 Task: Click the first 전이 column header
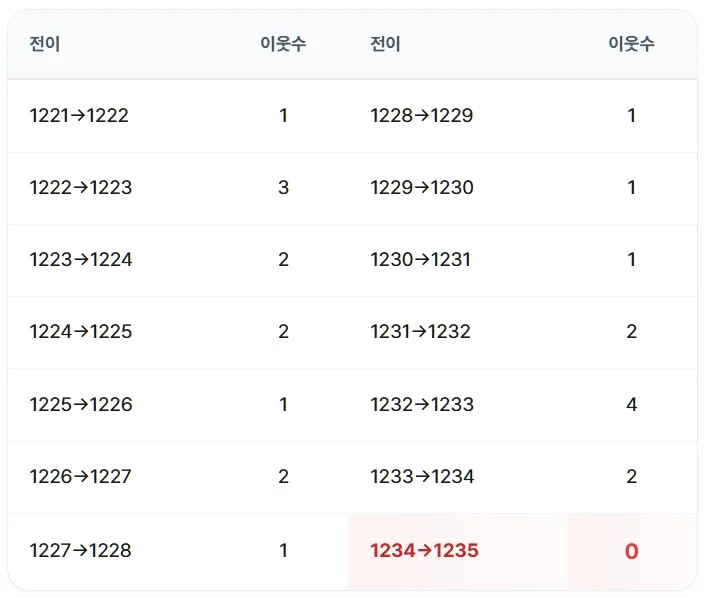[44, 44]
